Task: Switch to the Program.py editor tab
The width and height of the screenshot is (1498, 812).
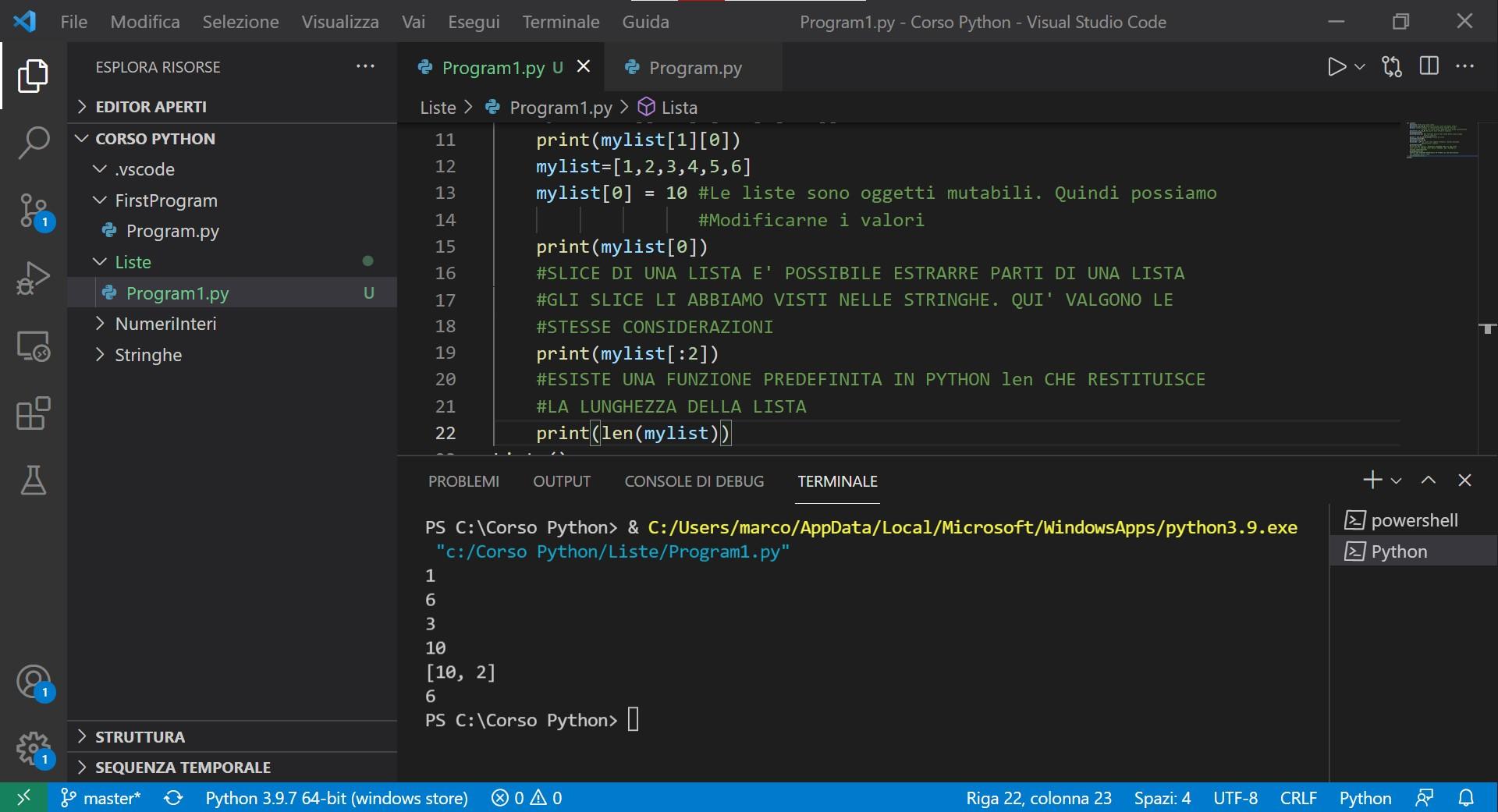Action: tap(694, 67)
